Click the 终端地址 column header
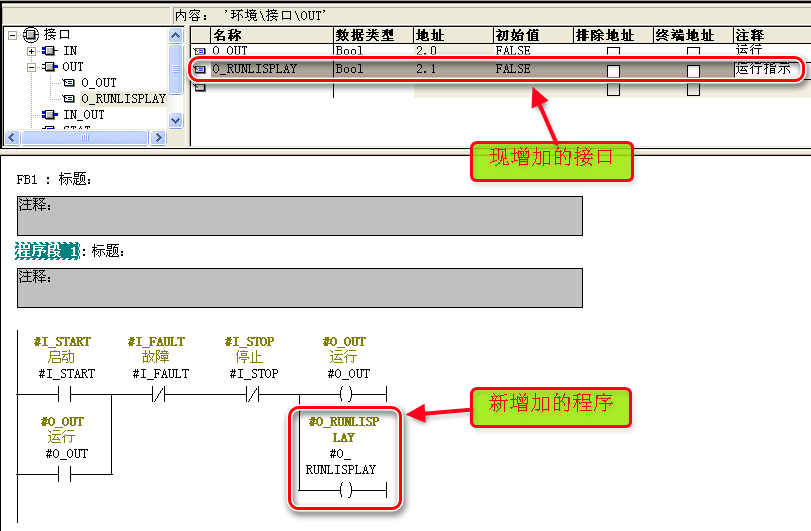This screenshot has width=811, height=531. (x=693, y=35)
